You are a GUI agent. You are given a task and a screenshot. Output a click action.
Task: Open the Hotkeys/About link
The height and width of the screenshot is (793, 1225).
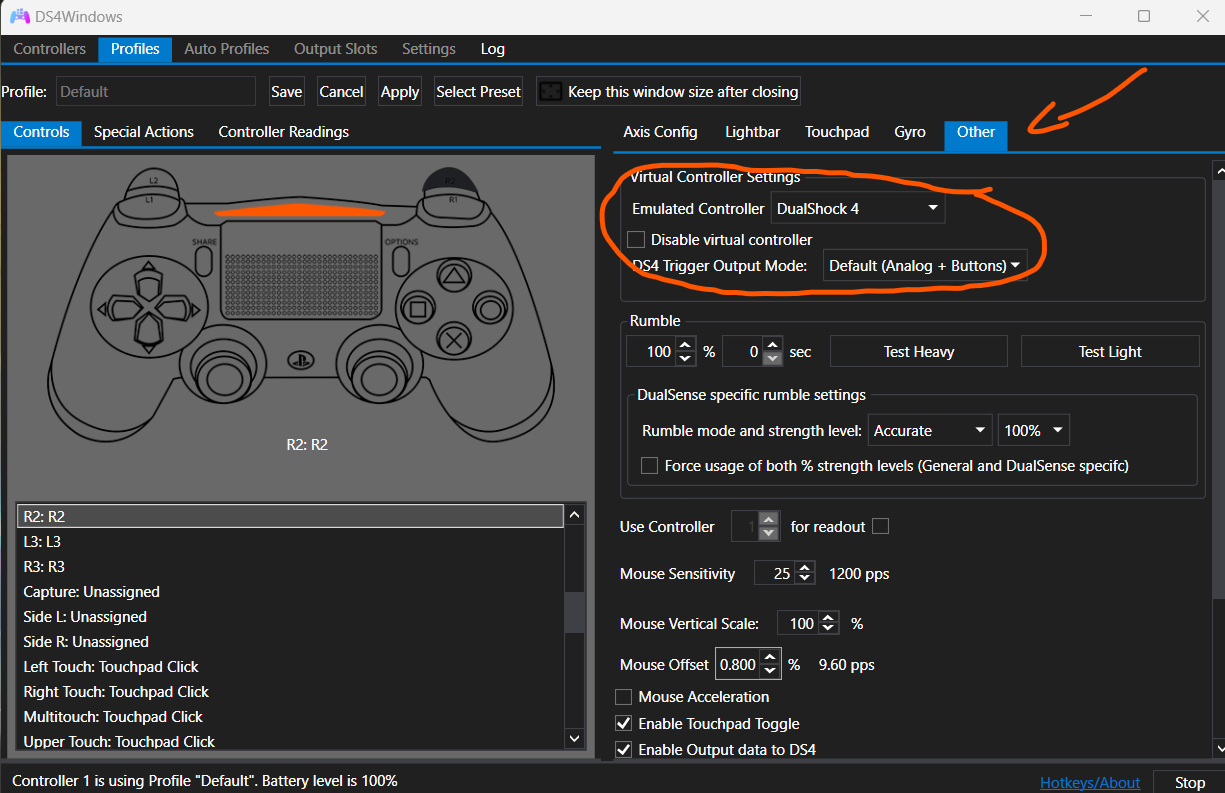pyautogui.click(x=1090, y=783)
